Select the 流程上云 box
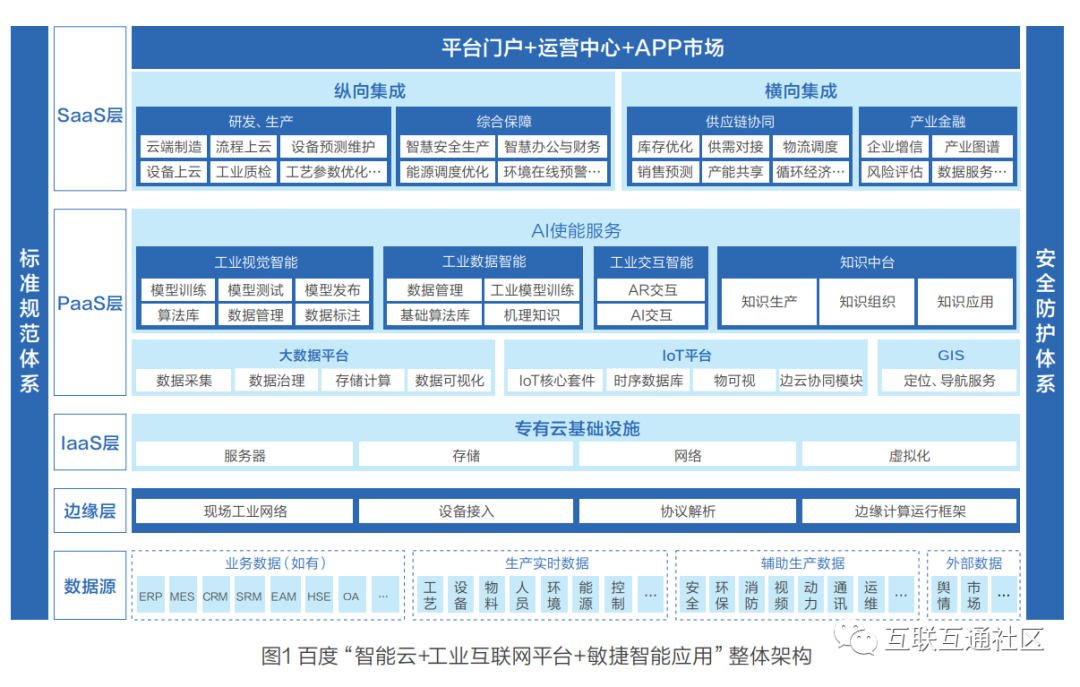The width and height of the screenshot is (1080, 687). [x=243, y=147]
